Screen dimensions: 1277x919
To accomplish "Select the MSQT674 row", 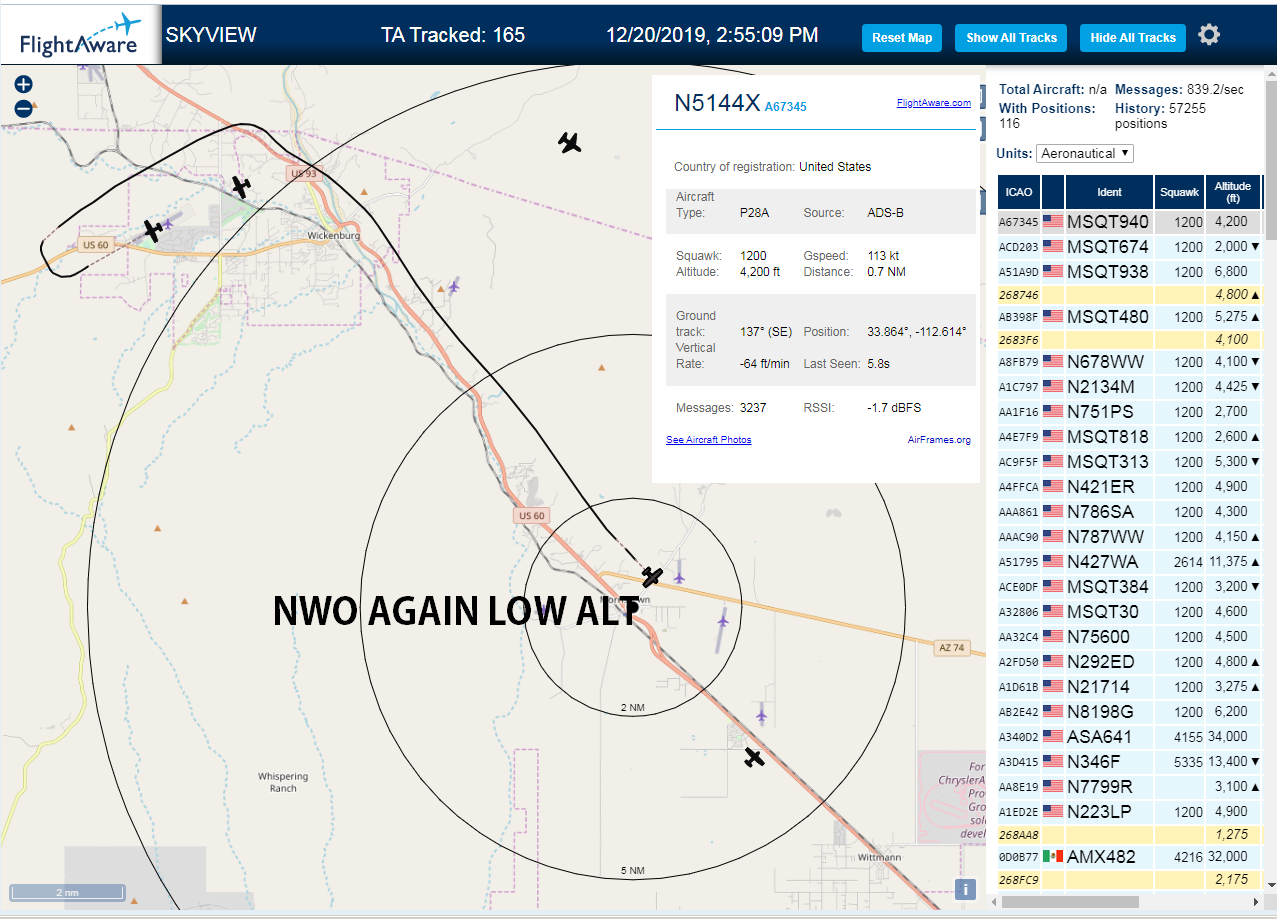I will 1129,247.
